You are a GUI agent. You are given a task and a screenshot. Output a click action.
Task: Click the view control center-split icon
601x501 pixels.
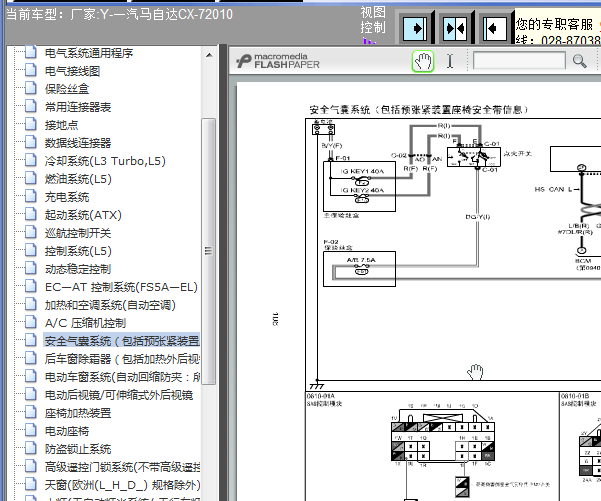click(x=455, y=28)
